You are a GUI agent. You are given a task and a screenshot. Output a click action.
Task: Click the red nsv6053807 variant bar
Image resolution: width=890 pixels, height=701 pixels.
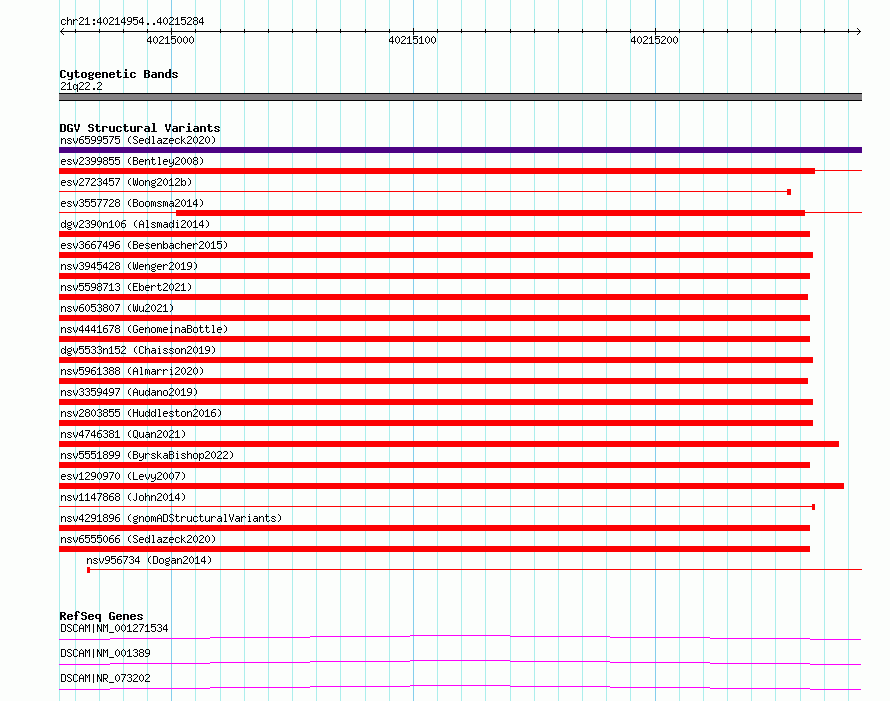434,318
